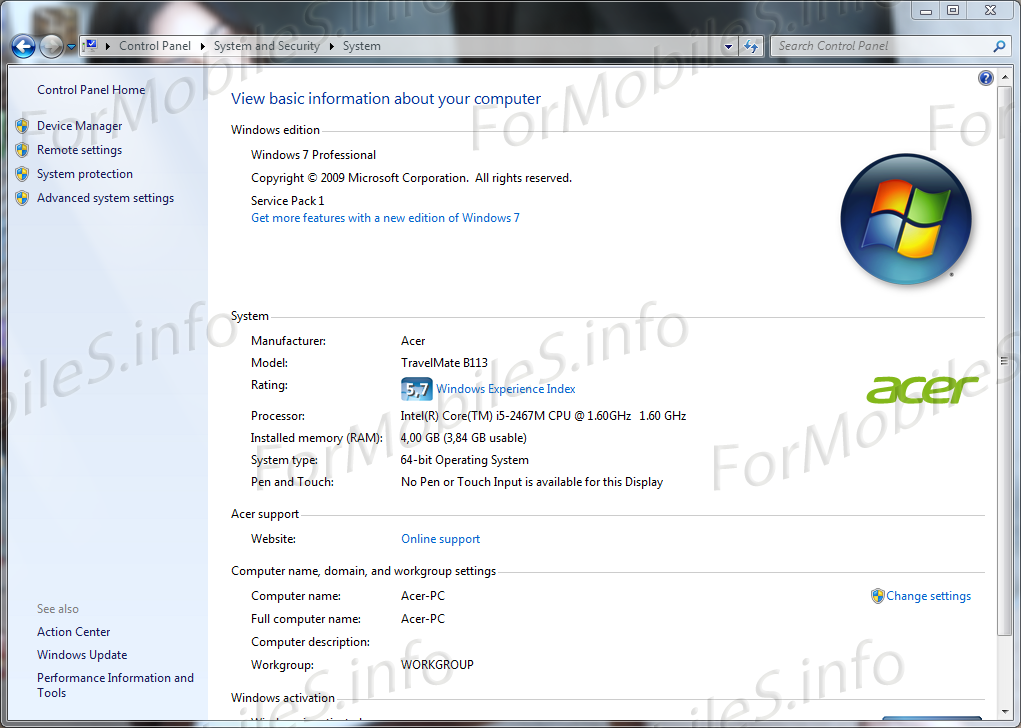
Task: Click the scroll down arrow on the scrollbar
Action: [x=1005, y=709]
